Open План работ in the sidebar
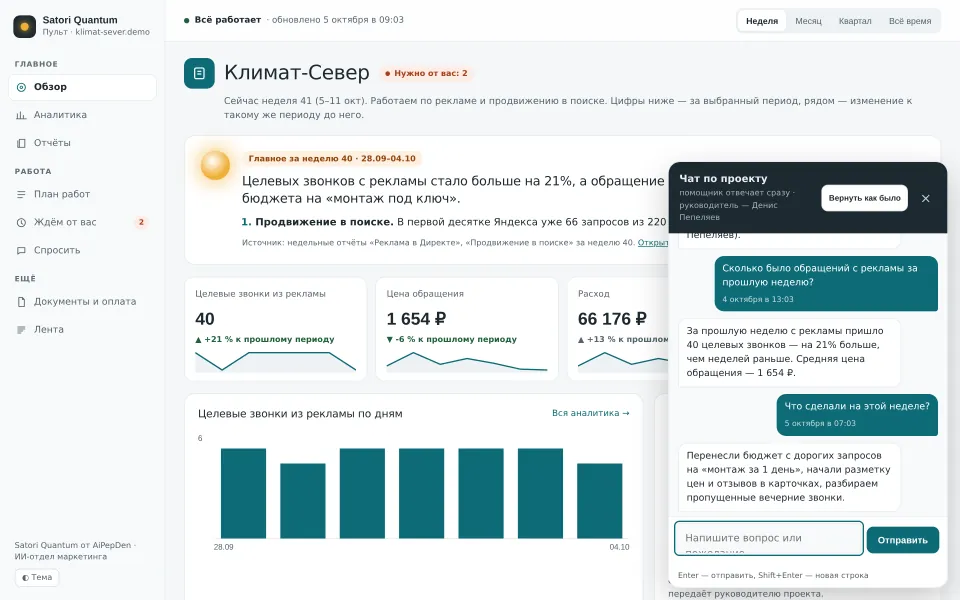Screen dimensions: 960x600 coord(82,194)
